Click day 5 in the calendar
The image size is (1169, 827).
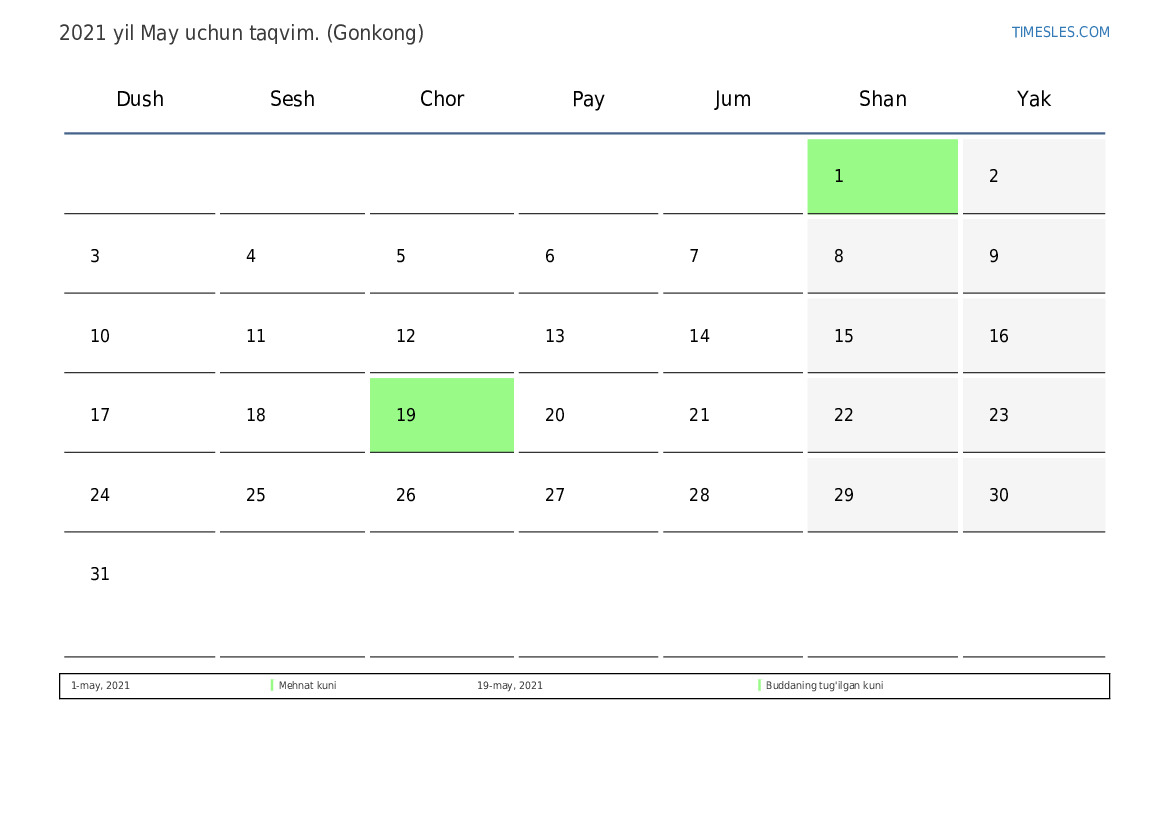point(441,256)
